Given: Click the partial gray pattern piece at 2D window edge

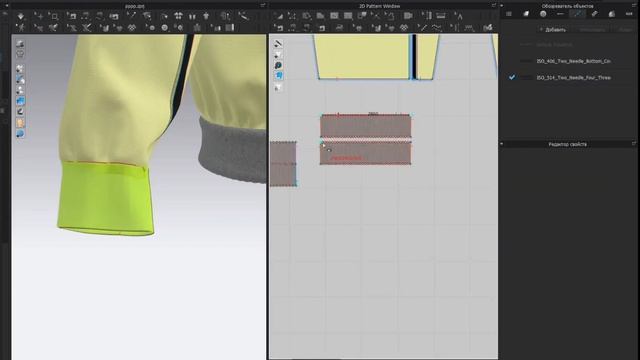Looking at the screenshot, I should click(283, 164).
